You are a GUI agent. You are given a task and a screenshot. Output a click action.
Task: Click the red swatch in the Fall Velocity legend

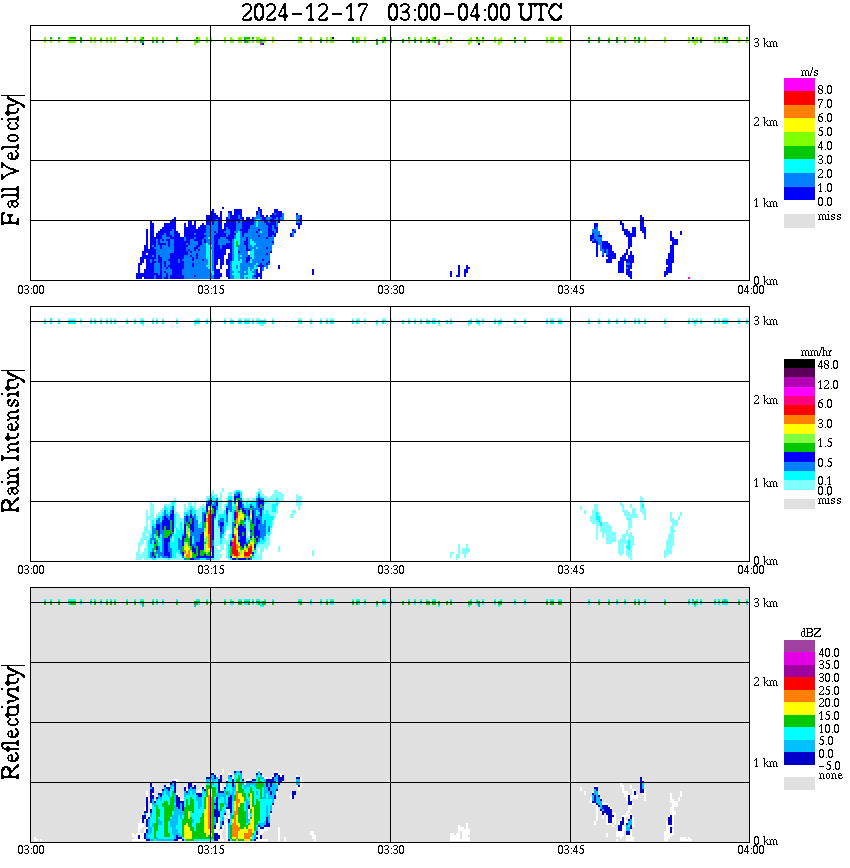799,99
